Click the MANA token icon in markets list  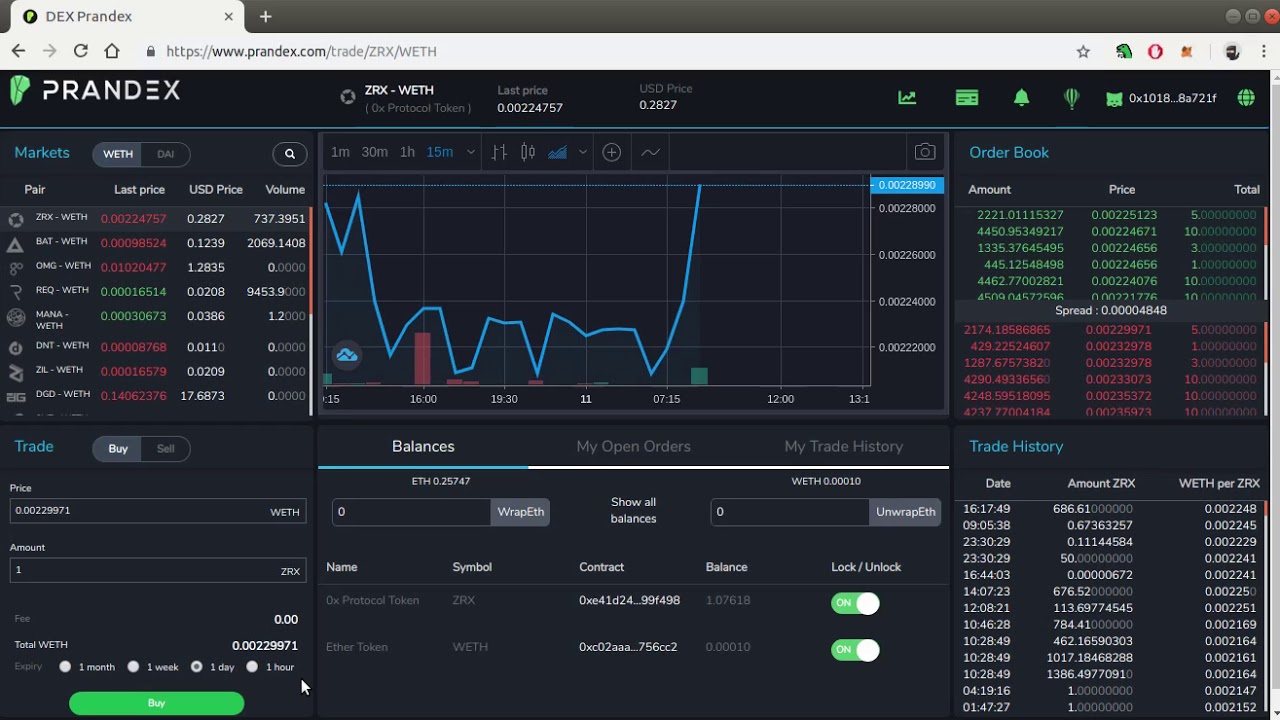coord(15,318)
